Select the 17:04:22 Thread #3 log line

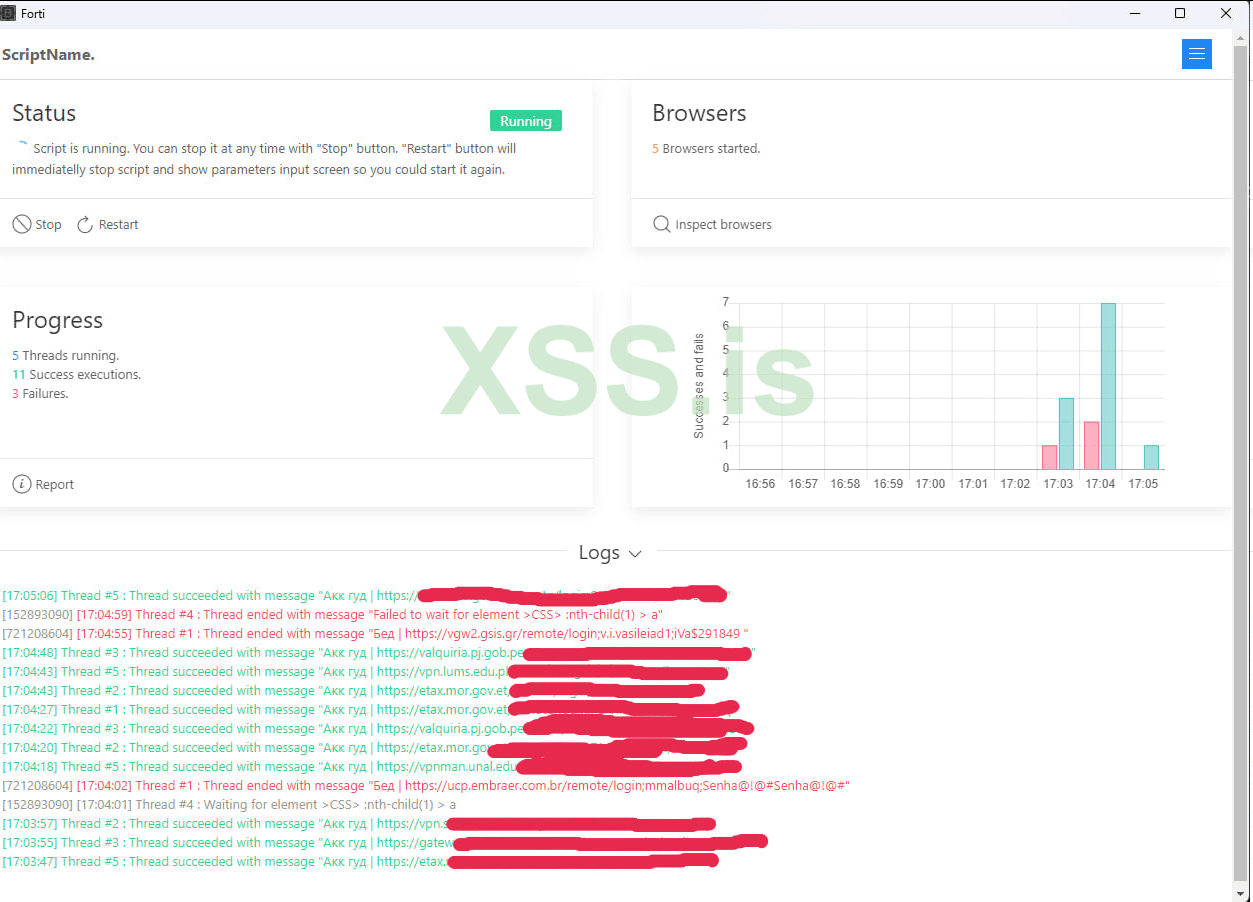[x=378, y=728]
